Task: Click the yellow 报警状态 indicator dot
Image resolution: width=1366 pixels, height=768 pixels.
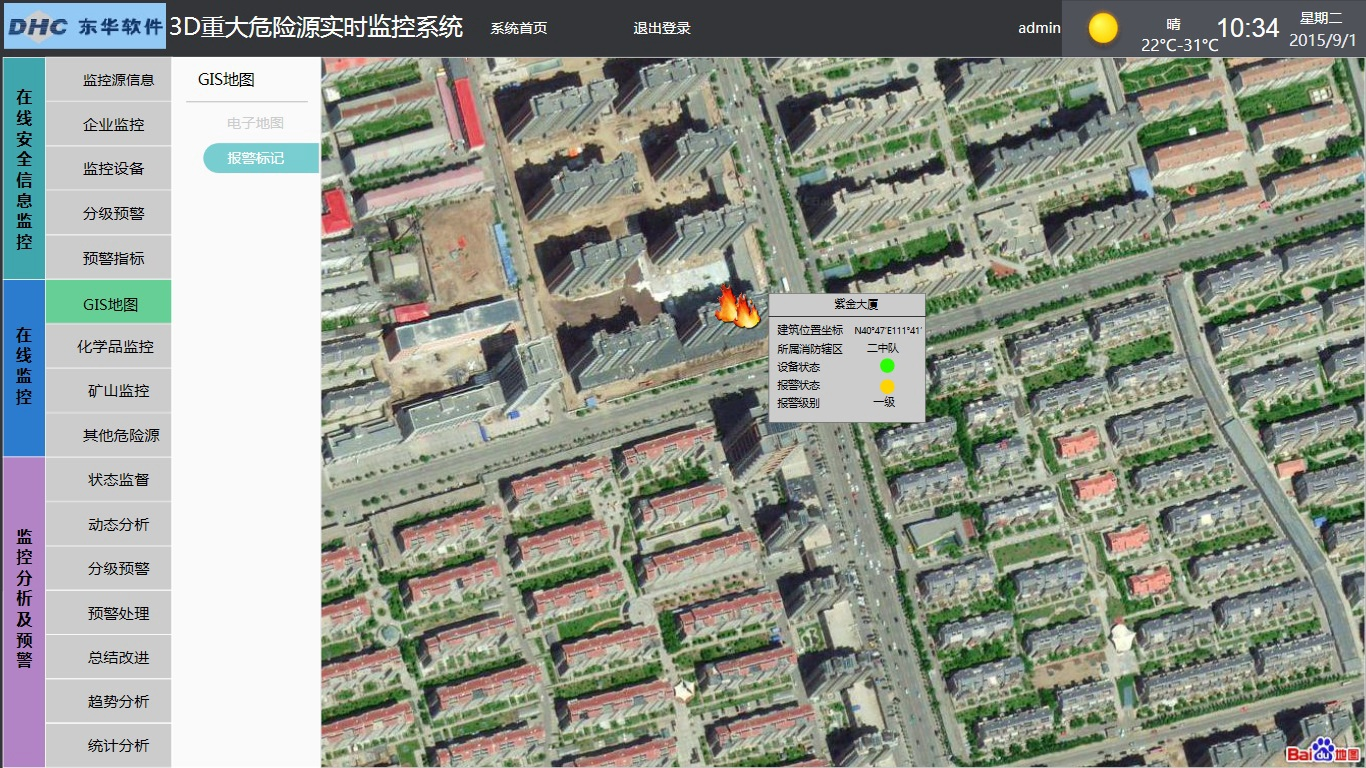Action: [x=886, y=385]
